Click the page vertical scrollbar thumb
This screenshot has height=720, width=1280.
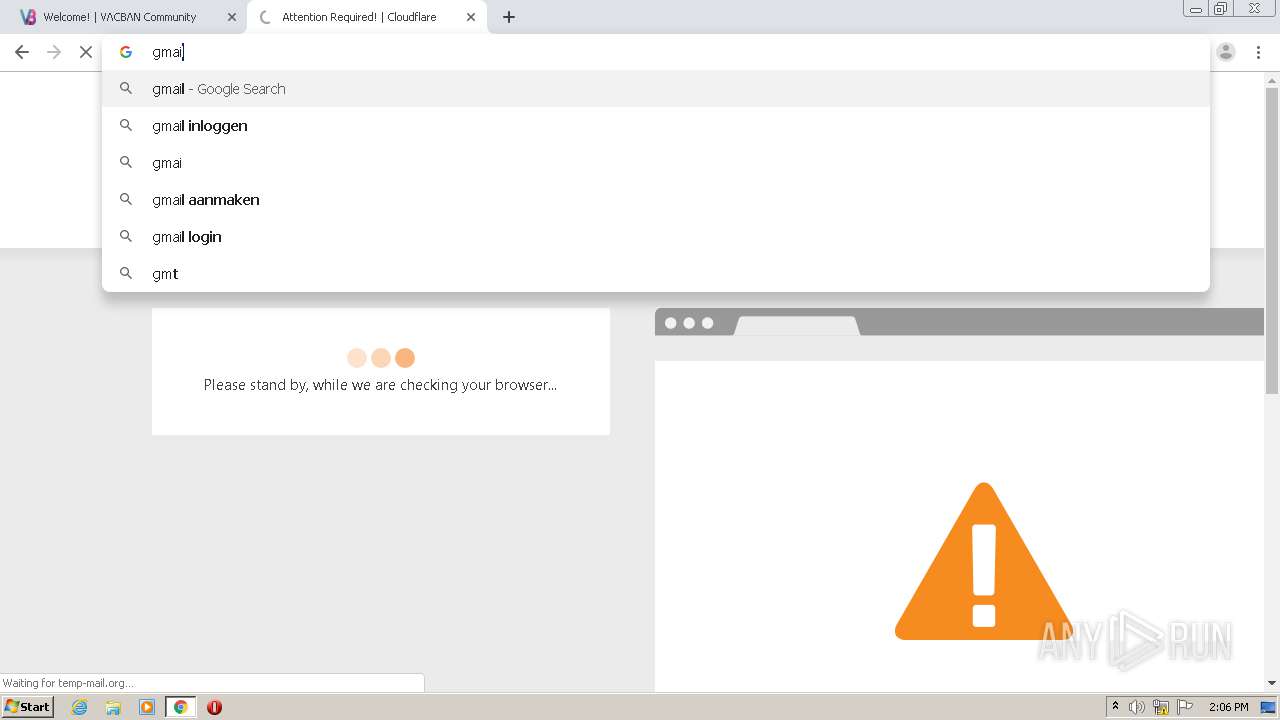(x=1272, y=241)
